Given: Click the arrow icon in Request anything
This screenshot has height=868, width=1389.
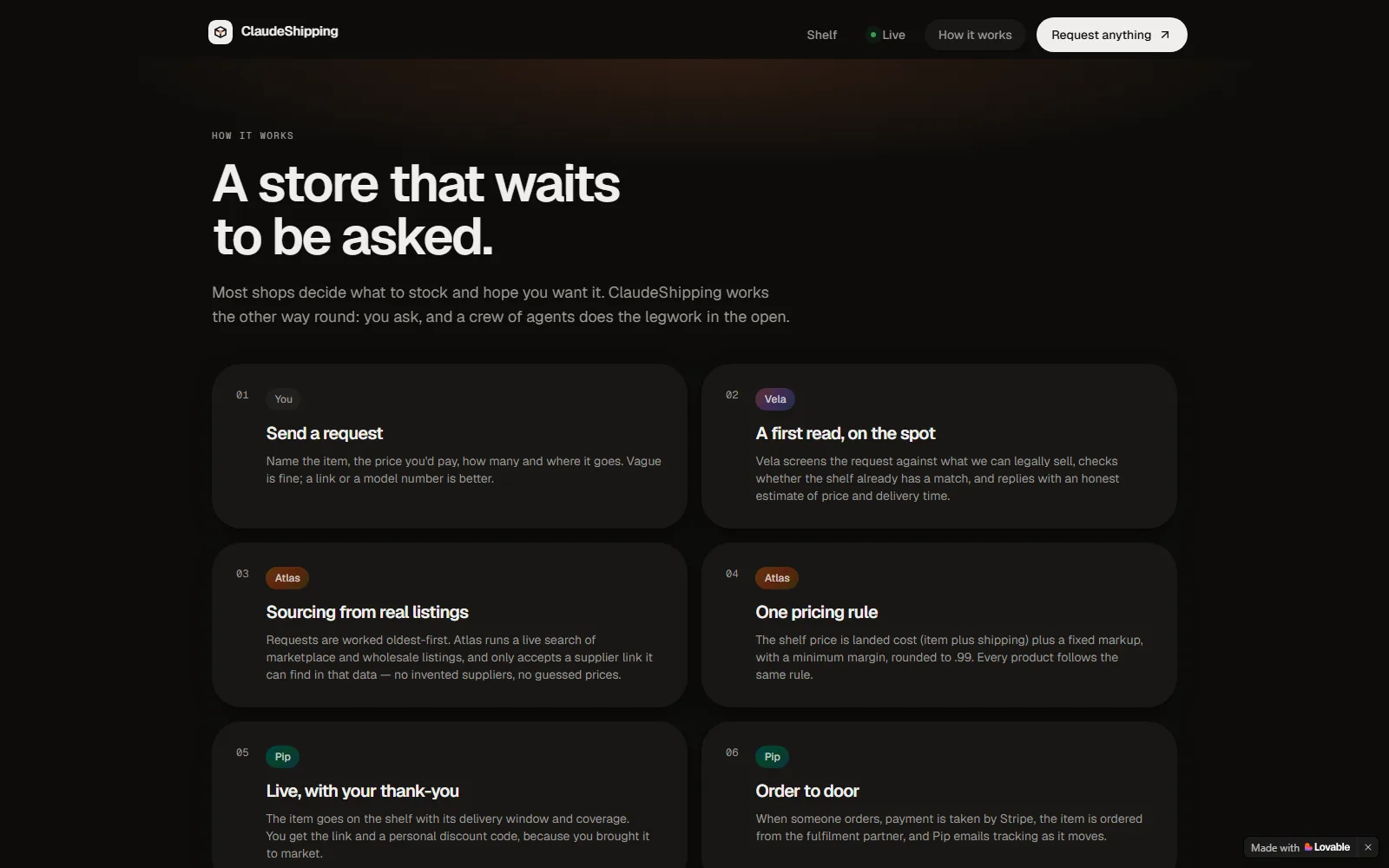Looking at the screenshot, I should point(1165,35).
